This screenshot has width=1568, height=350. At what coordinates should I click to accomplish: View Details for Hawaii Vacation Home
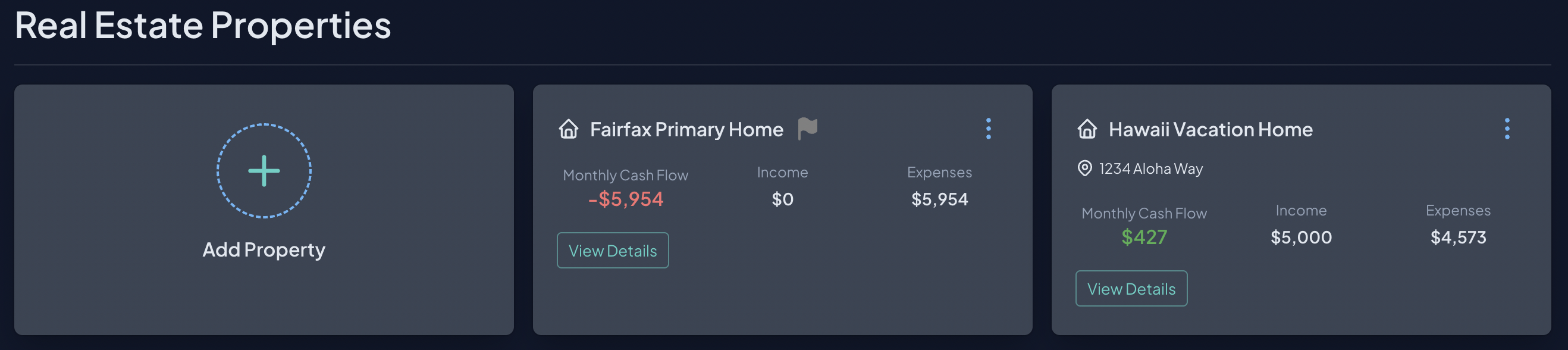click(1131, 289)
